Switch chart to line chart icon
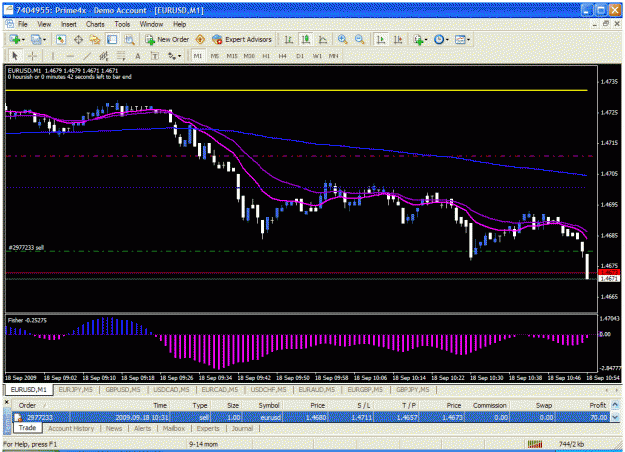Image resolution: width=625 pixels, height=452 pixels. click(323, 39)
